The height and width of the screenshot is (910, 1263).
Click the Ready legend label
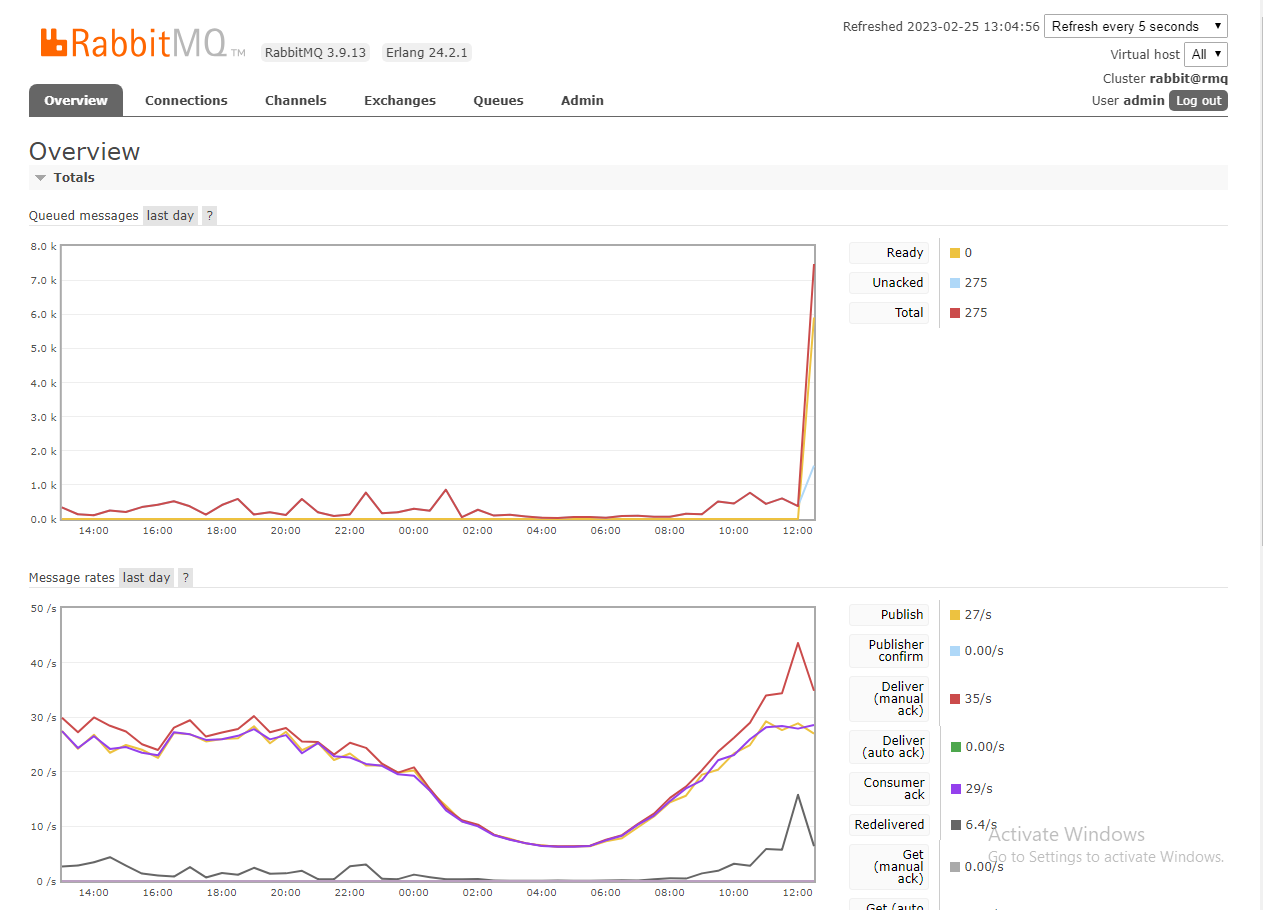pos(889,252)
